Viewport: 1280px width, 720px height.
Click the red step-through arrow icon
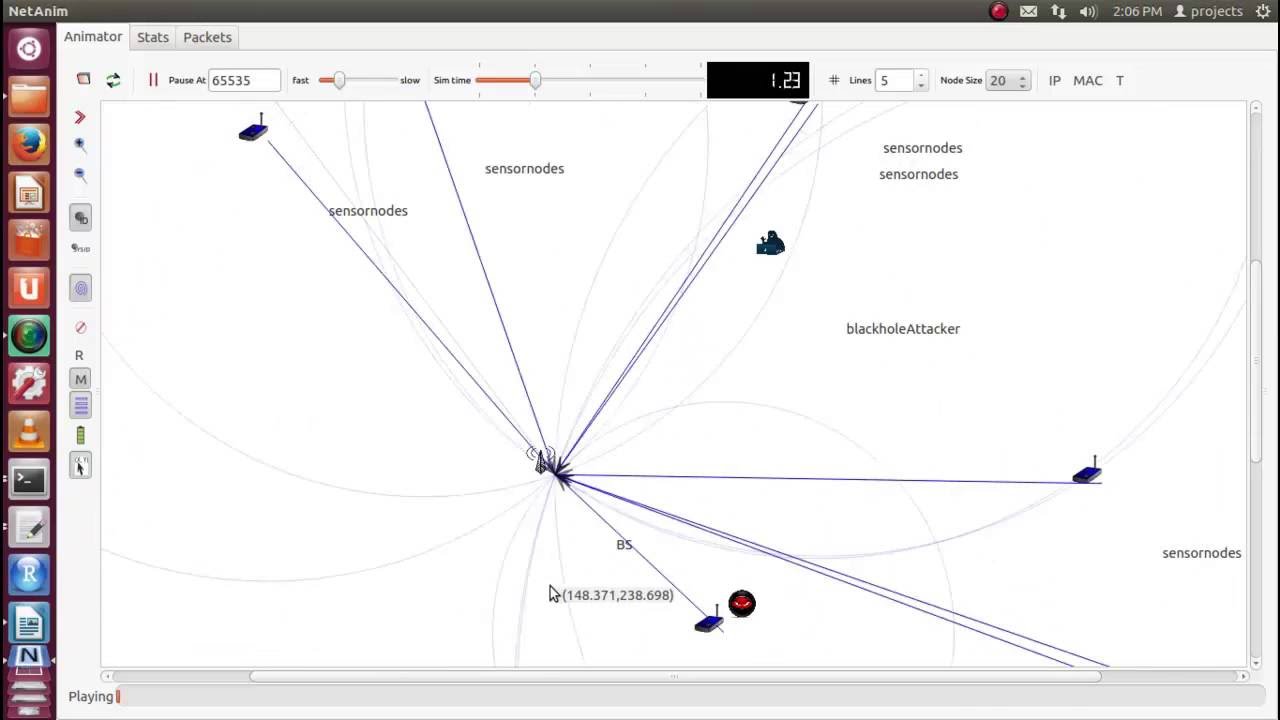(80, 117)
